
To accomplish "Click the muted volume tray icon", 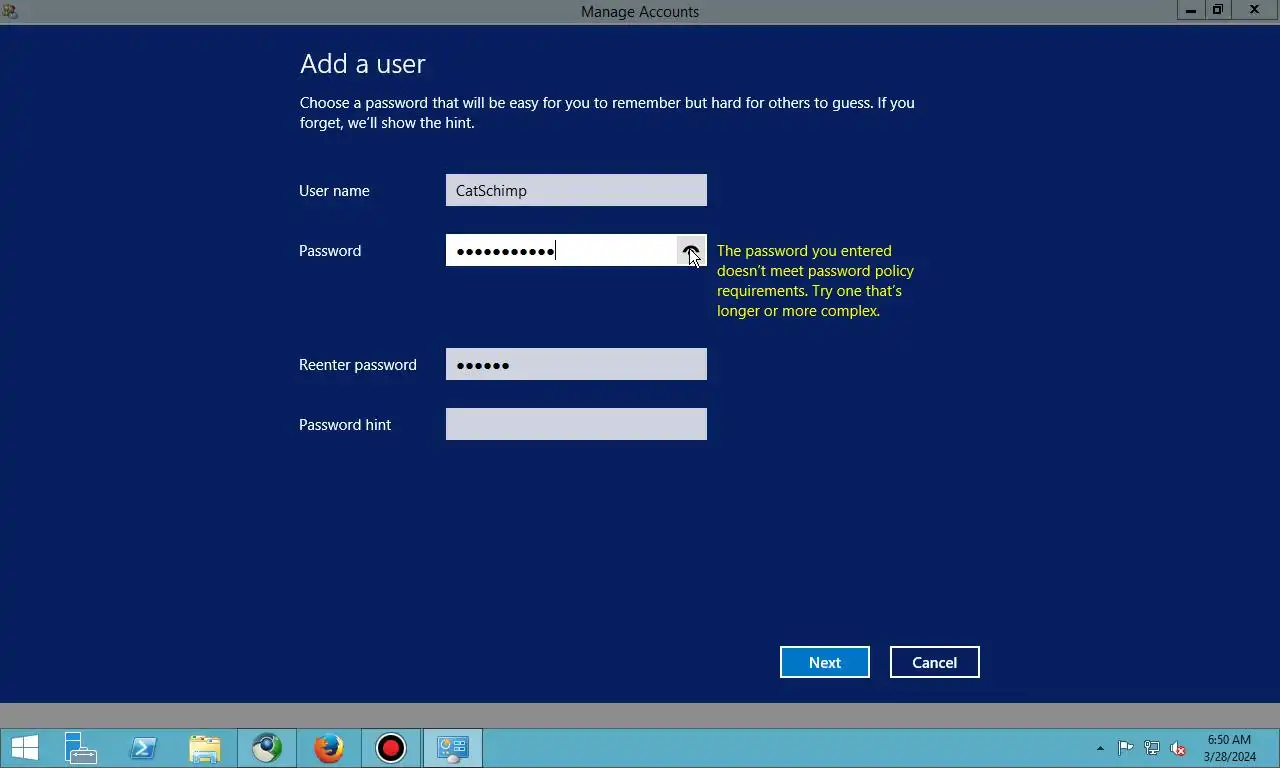I will (x=1178, y=748).
